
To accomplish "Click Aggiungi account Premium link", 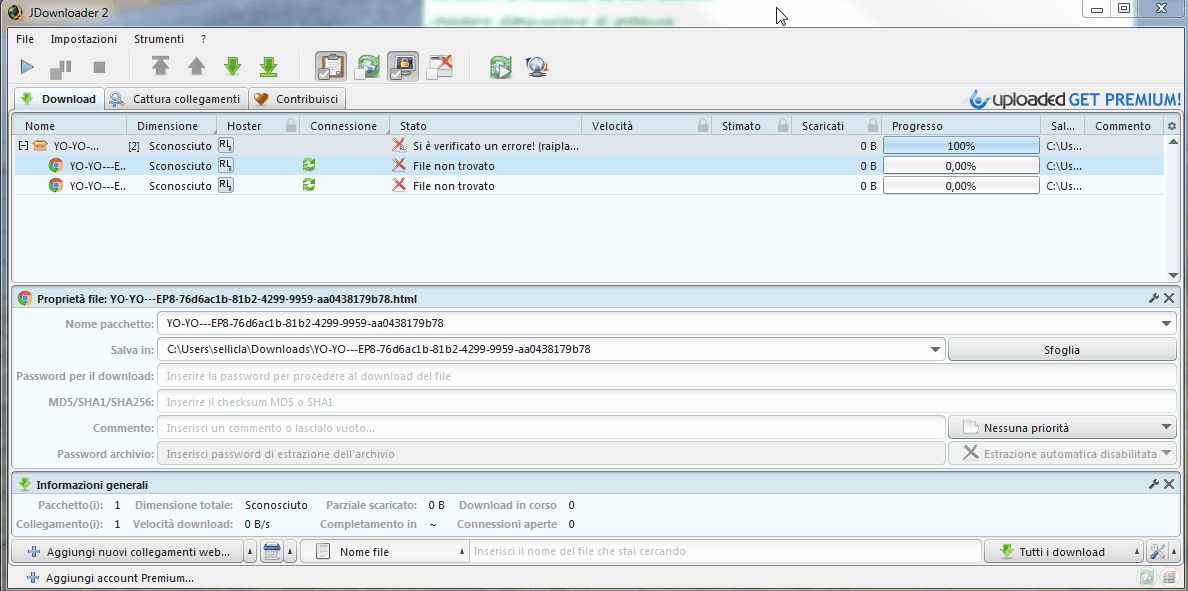I will [110, 578].
